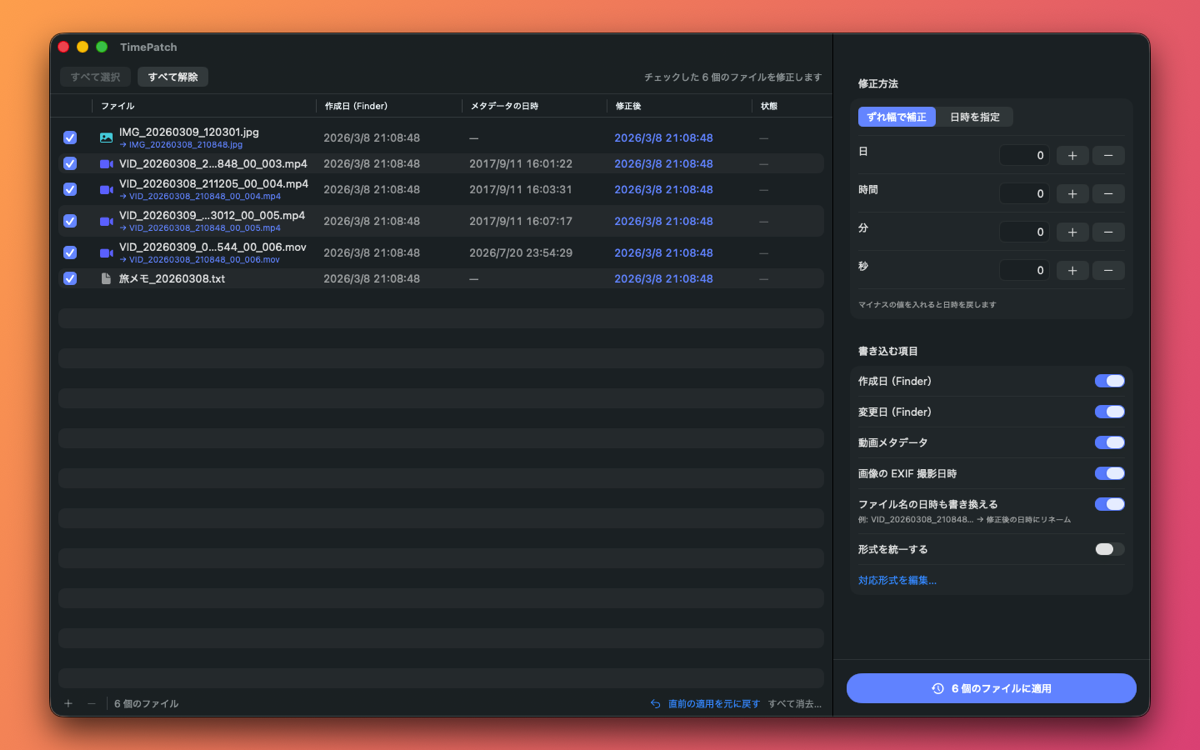1200x750 pixels.
Task: Click the undo arrow icon beside 直前の適用を元に戻す
Action: 655,704
